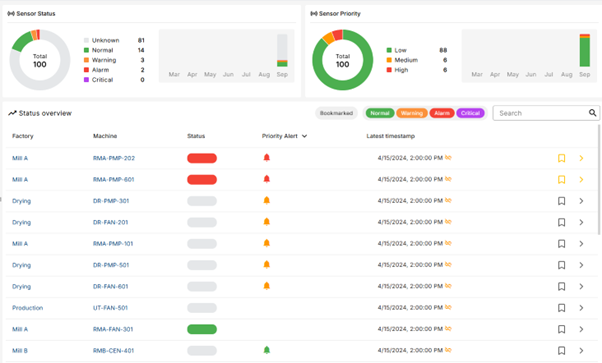This screenshot has height=363, width=602.
Task: Open UT-FAN-501 row chevron
Action: 581,308
